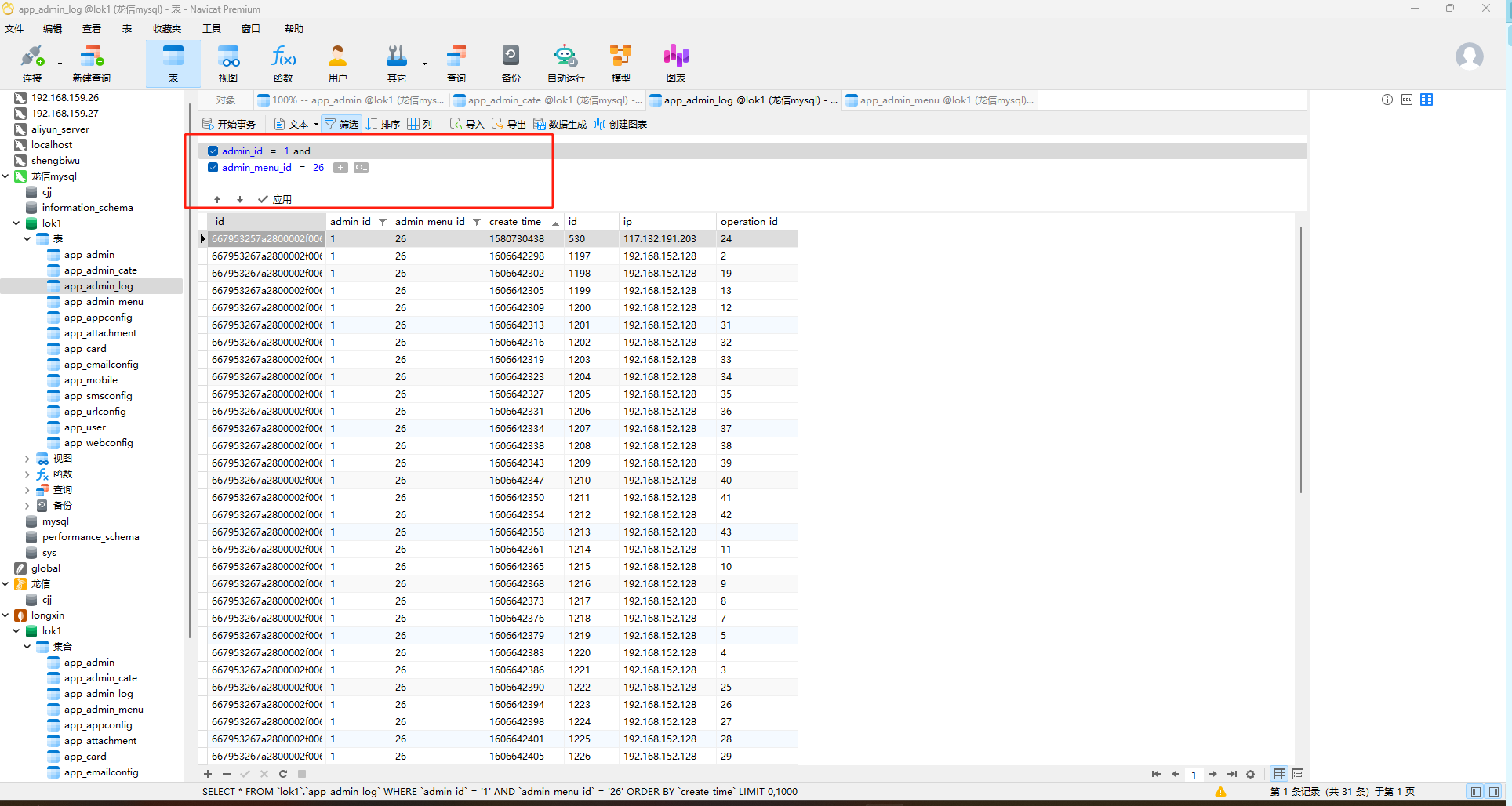Open the 备份 (Backup) toolbar icon
Image resolution: width=1512 pixels, height=806 pixels.
click(511, 63)
